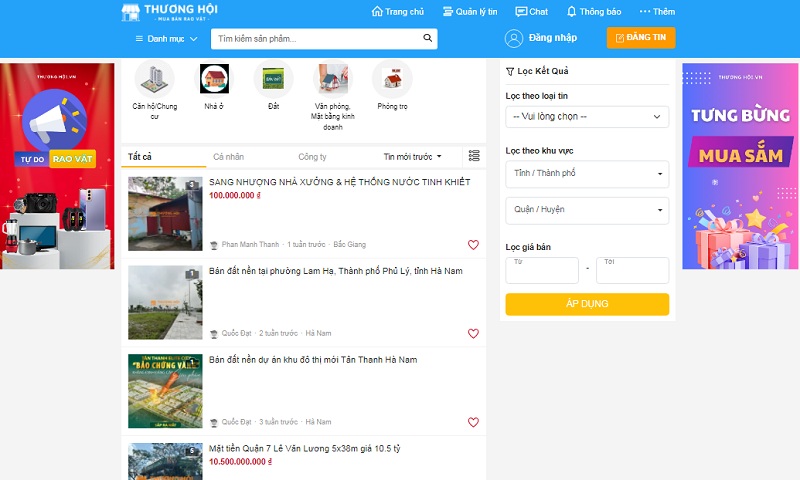The width and height of the screenshot is (800, 480).
Task: Select the Văn phòng, Mặt bằng kinh doanh icon
Action: pos(333,79)
